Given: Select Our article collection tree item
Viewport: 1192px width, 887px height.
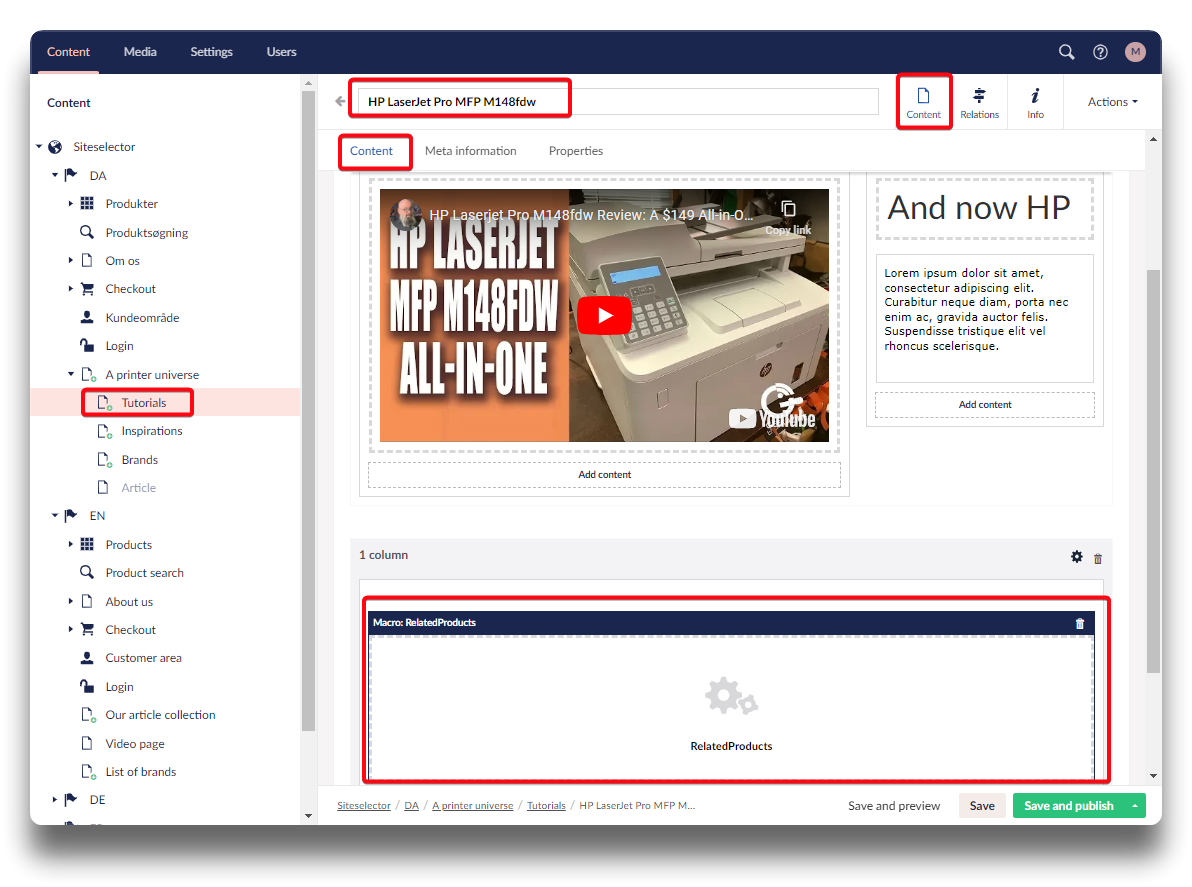Looking at the screenshot, I should pos(160,714).
